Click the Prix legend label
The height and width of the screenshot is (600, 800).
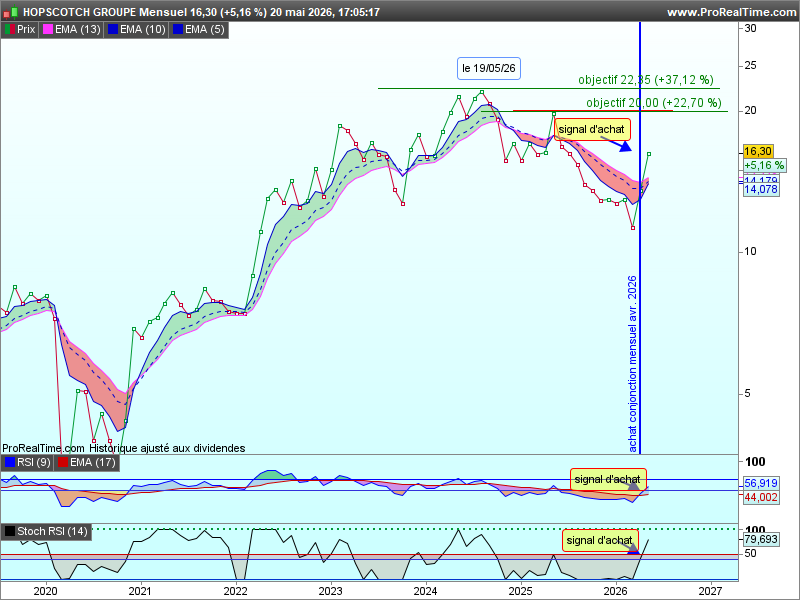click(x=26, y=30)
